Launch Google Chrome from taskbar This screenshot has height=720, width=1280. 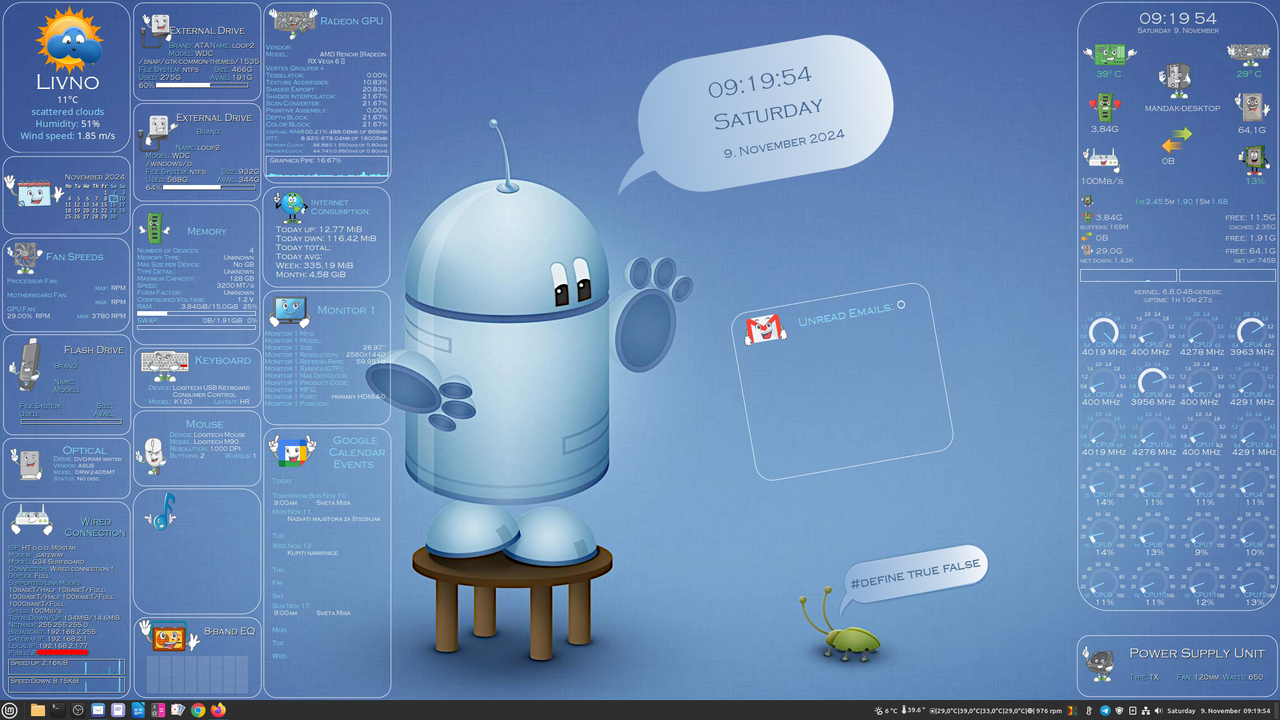pyautogui.click(x=198, y=710)
